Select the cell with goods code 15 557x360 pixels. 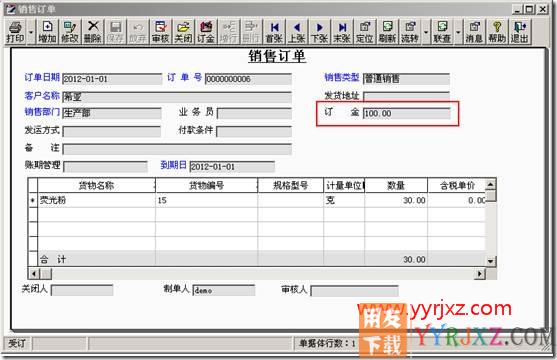tap(206, 200)
